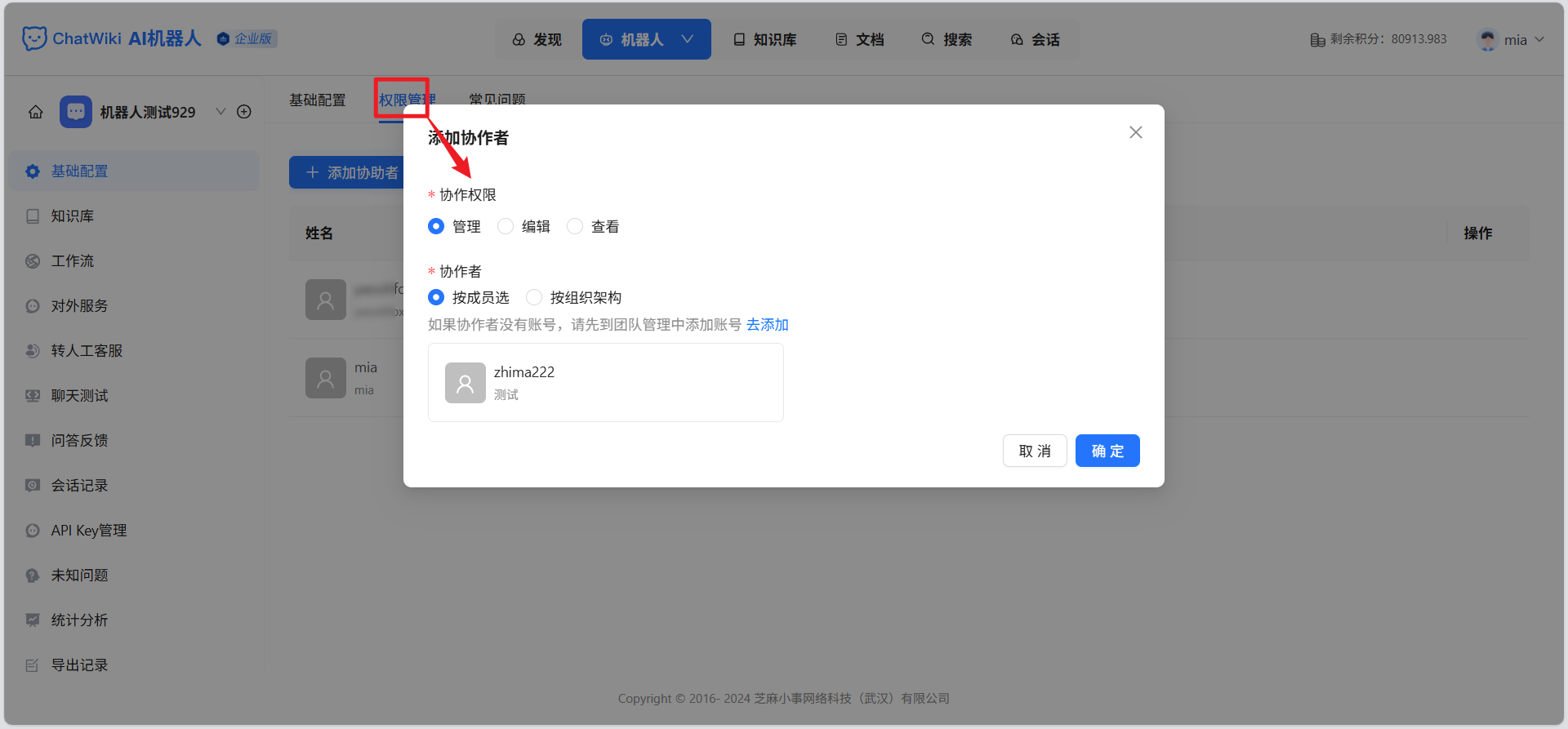This screenshot has height=729, width=1568.
Task: Click the 文档 document icon in top nav
Action: coord(841,39)
